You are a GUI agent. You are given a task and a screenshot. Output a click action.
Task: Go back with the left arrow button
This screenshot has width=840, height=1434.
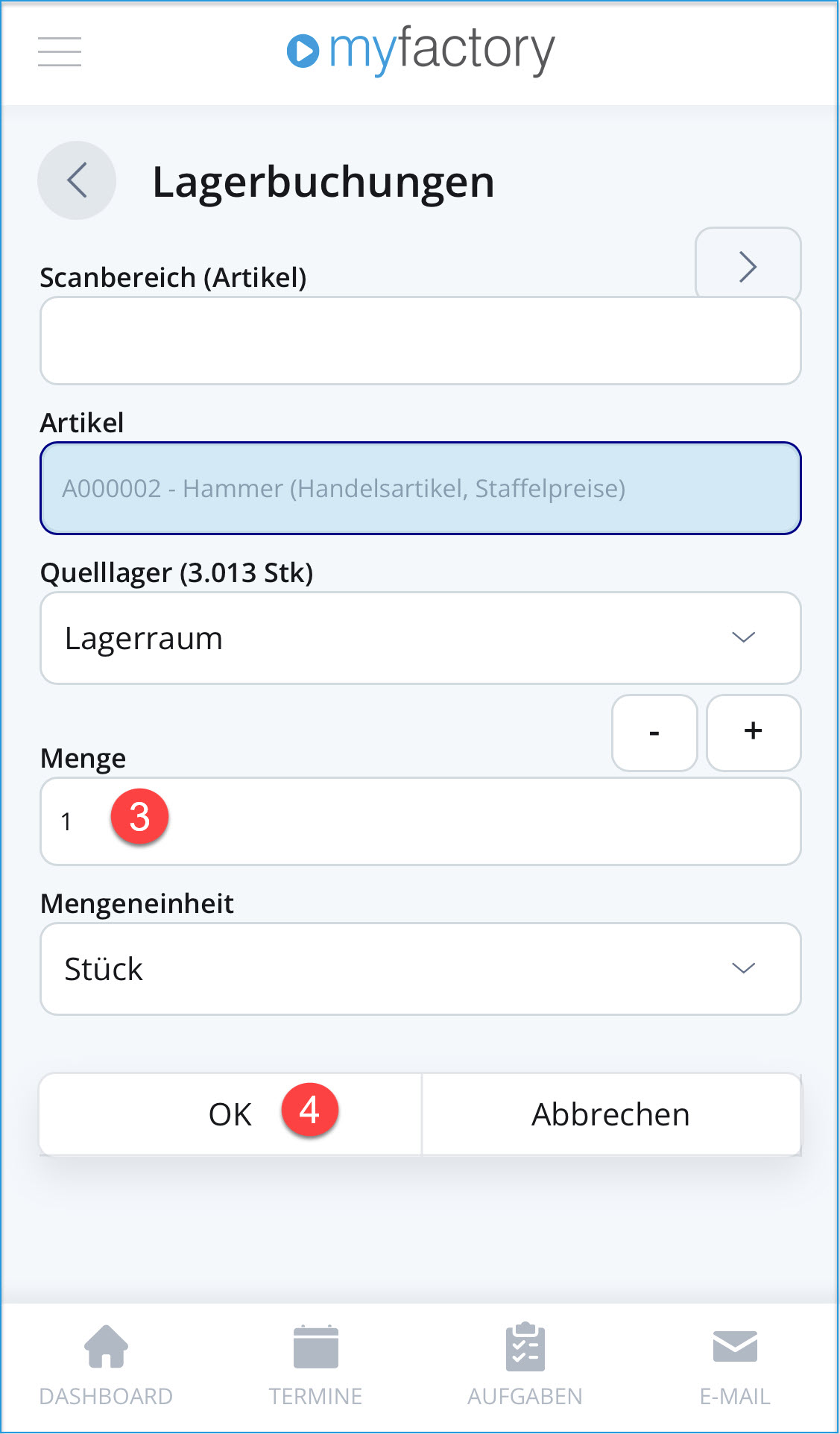click(x=77, y=180)
